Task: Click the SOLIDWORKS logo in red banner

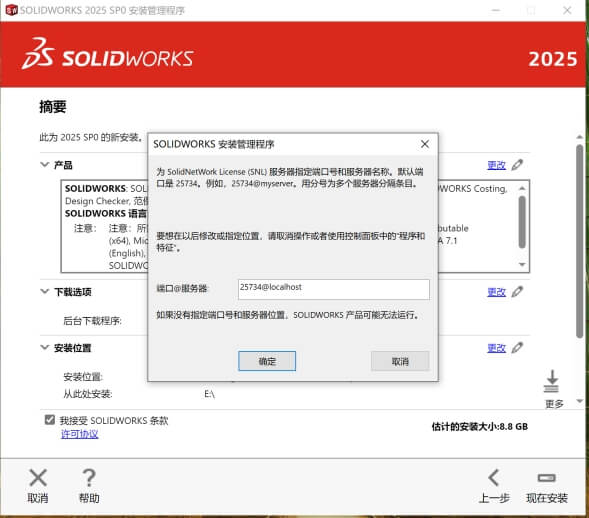Action: point(107,54)
